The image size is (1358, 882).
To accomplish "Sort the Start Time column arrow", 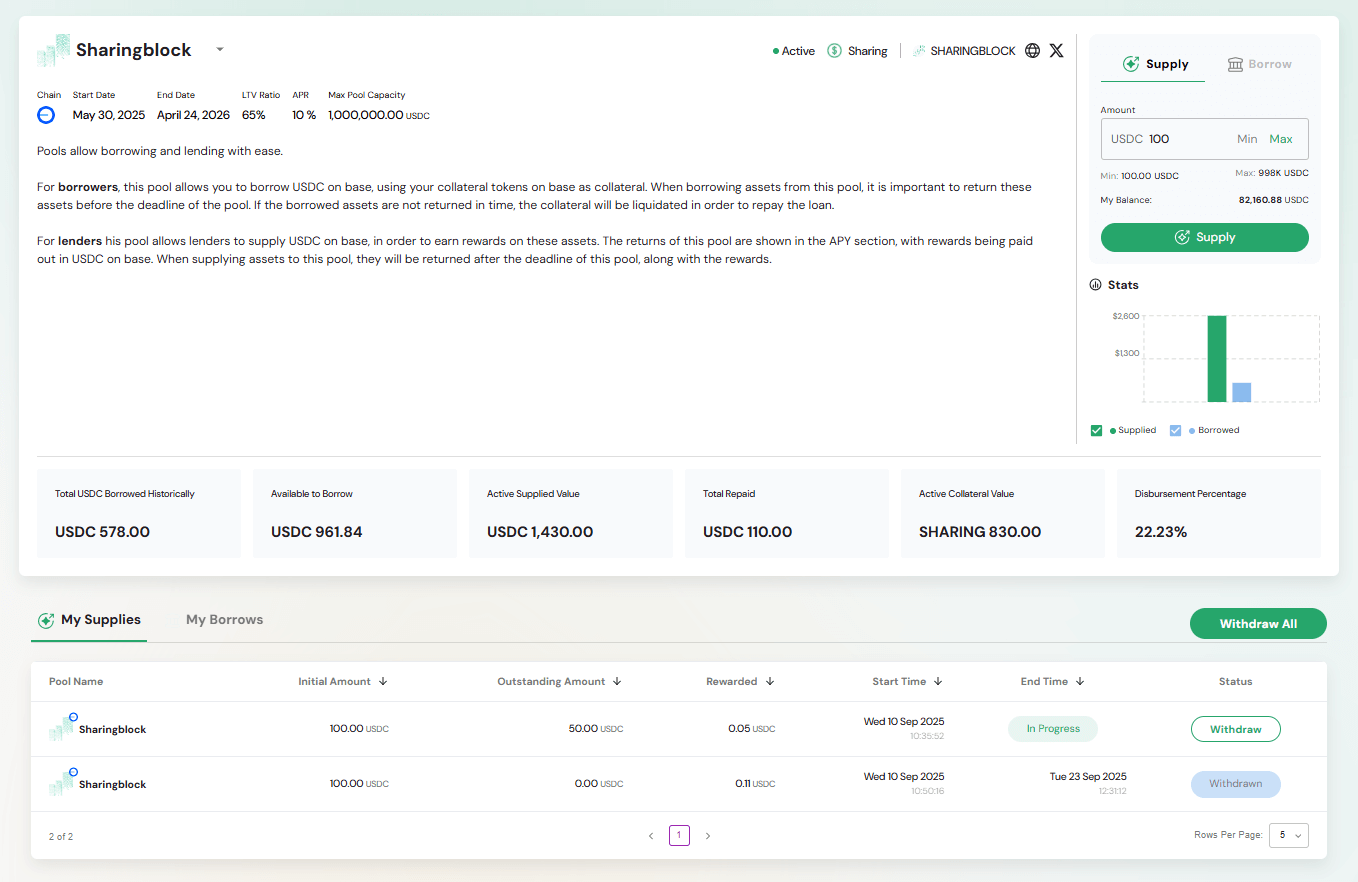I will (938, 682).
